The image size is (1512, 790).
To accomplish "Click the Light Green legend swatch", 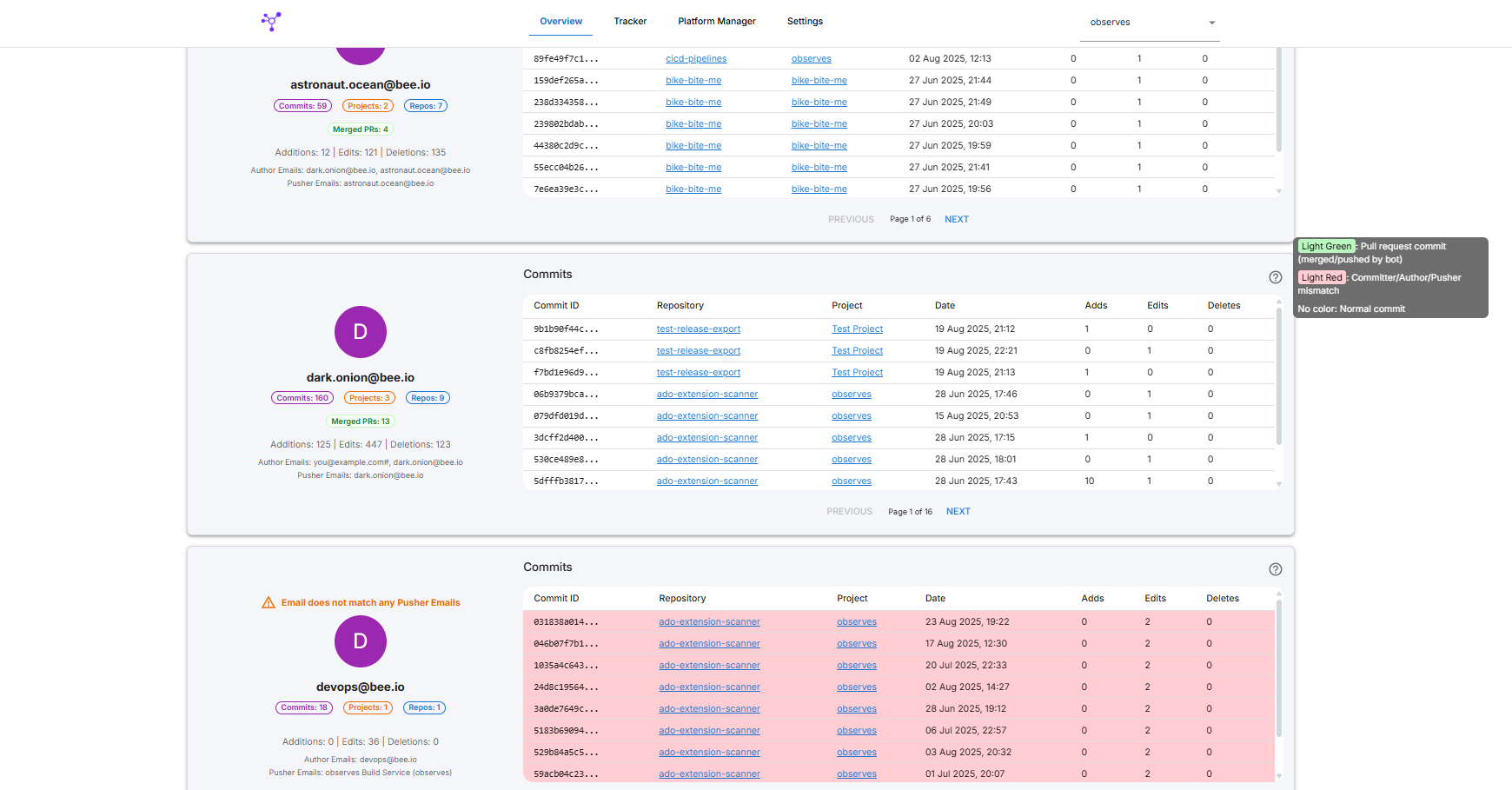I will click(1326, 247).
